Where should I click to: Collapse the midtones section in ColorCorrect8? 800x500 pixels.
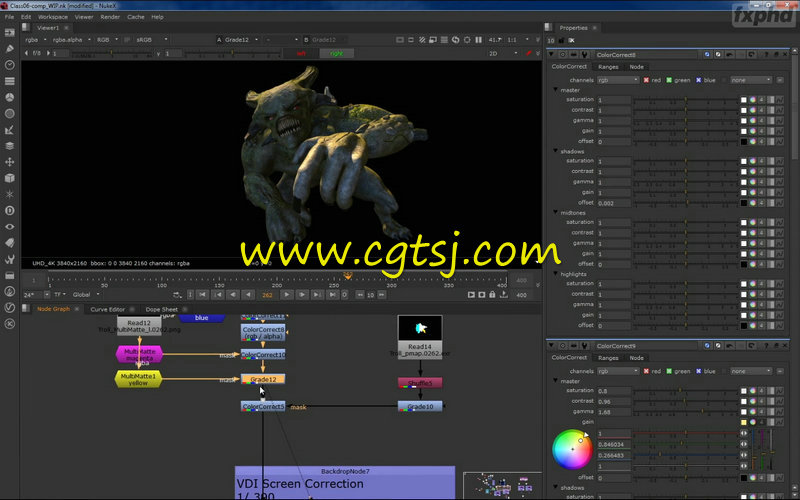[x=556, y=212]
